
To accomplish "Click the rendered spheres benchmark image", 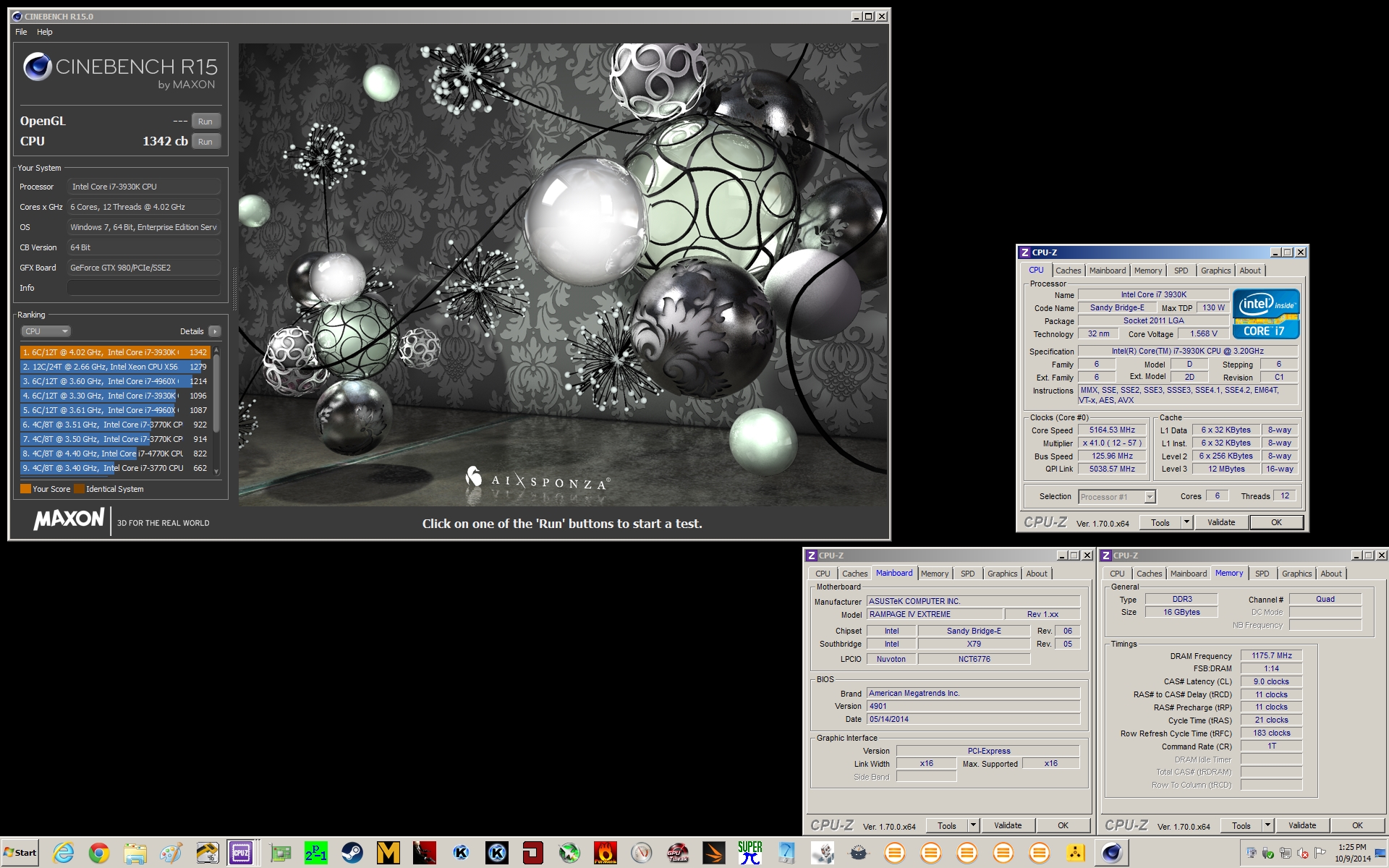I will (x=562, y=275).
